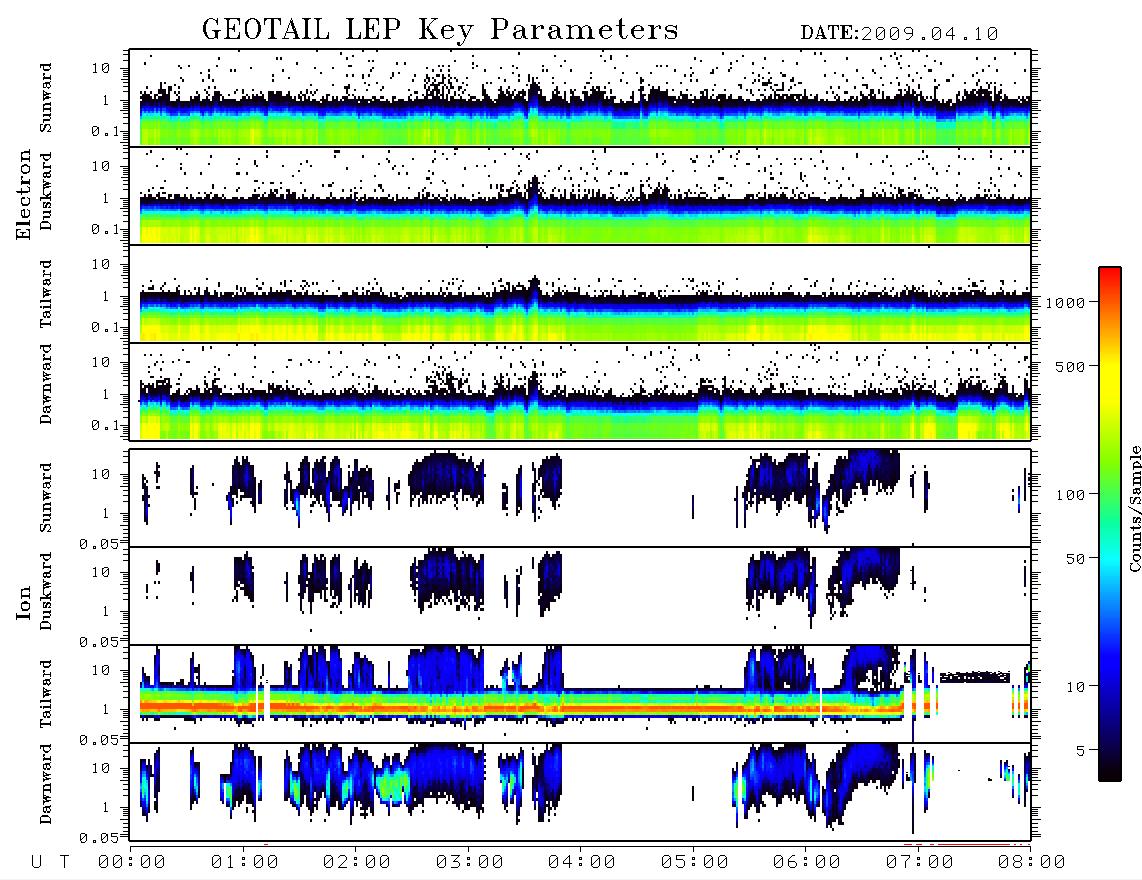Click the UT axis label
Screen dimensions: 1142x880
(50, 862)
